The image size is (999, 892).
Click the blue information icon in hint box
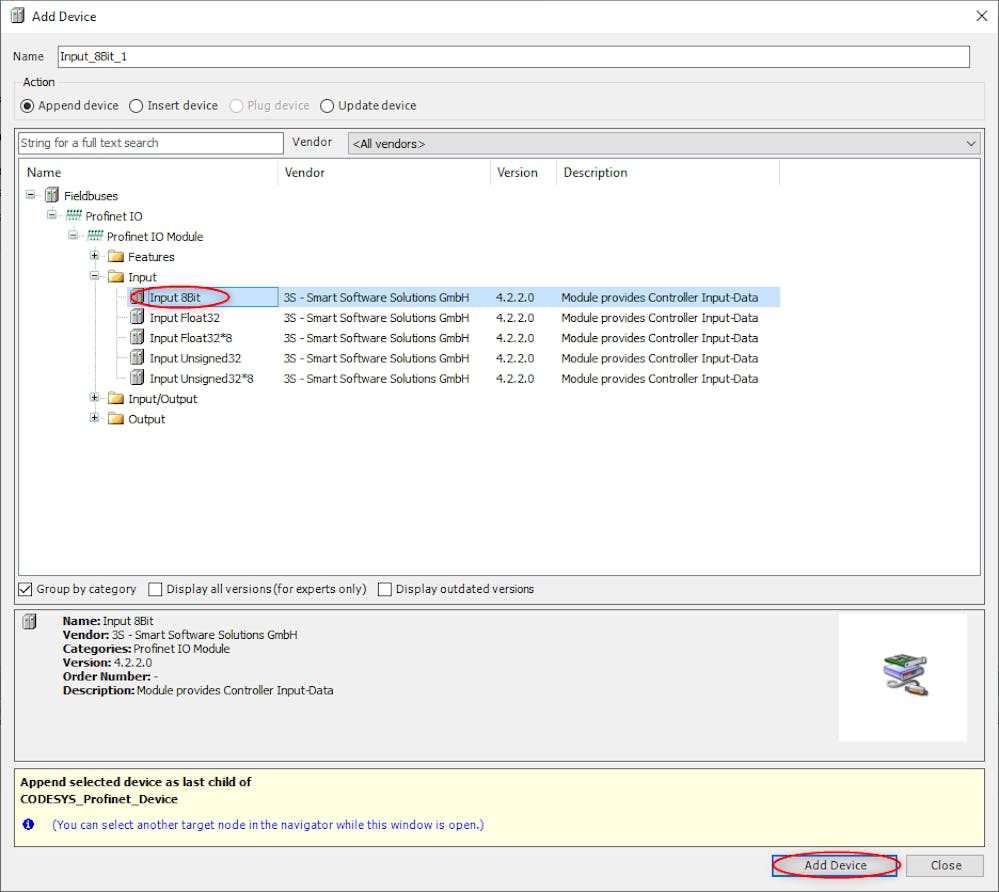pyautogui.click(x=28, y=824)
